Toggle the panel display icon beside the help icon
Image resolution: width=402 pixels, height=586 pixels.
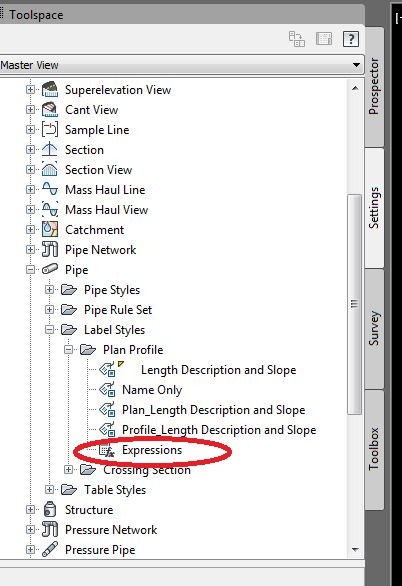tap(324, 38)
